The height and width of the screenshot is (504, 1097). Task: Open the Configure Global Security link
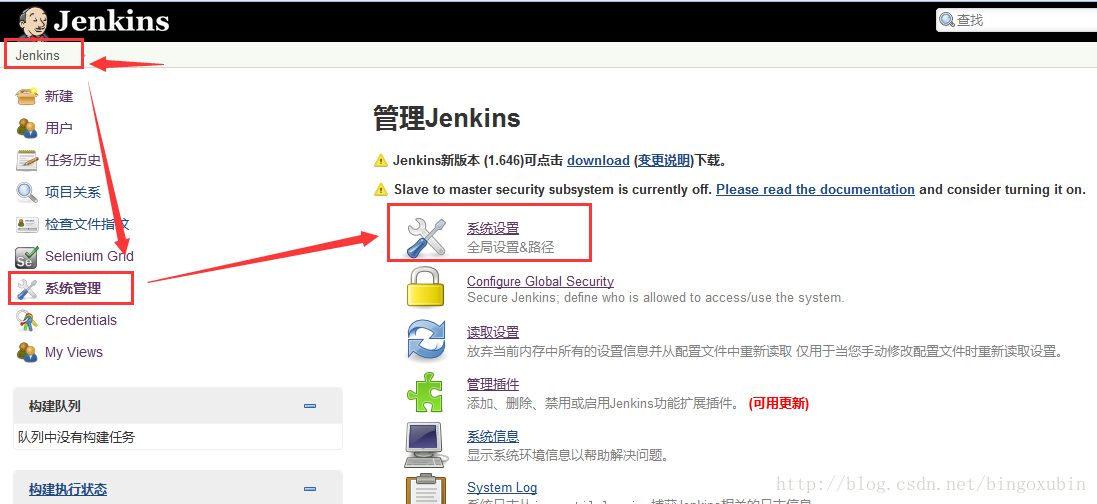(540, 281)
